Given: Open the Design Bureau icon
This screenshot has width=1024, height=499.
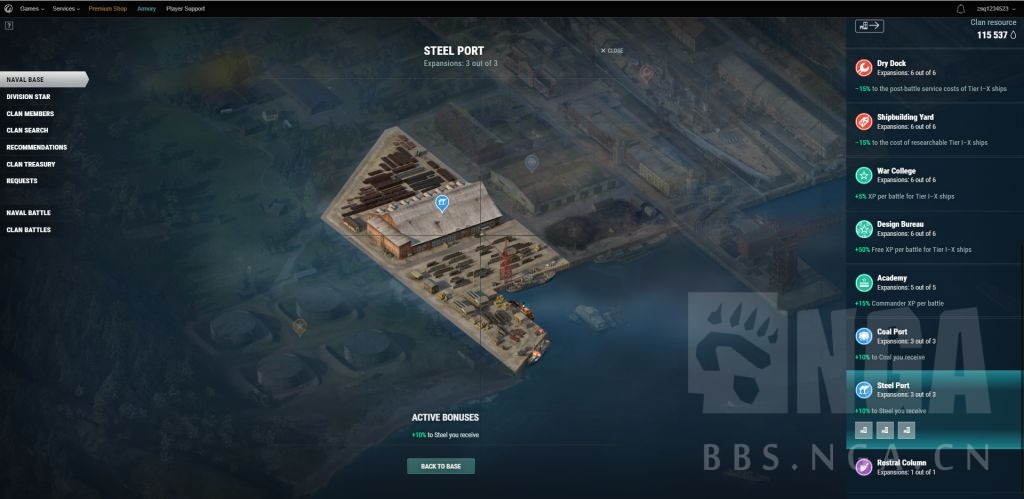Looking at the screenshot, I should click(x=863, y=229).
